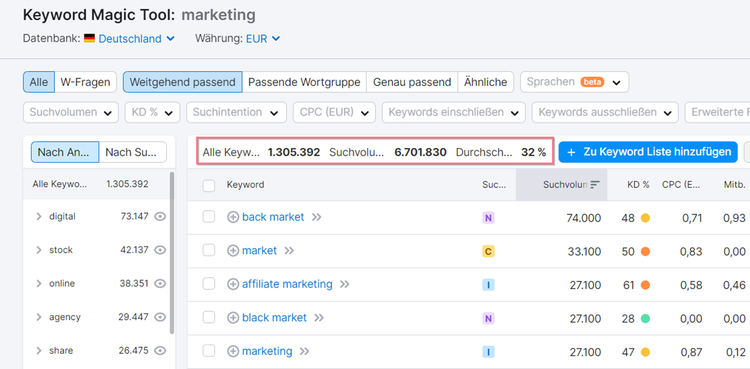
Task: Click the KD % column header
Action: [638, 185]
